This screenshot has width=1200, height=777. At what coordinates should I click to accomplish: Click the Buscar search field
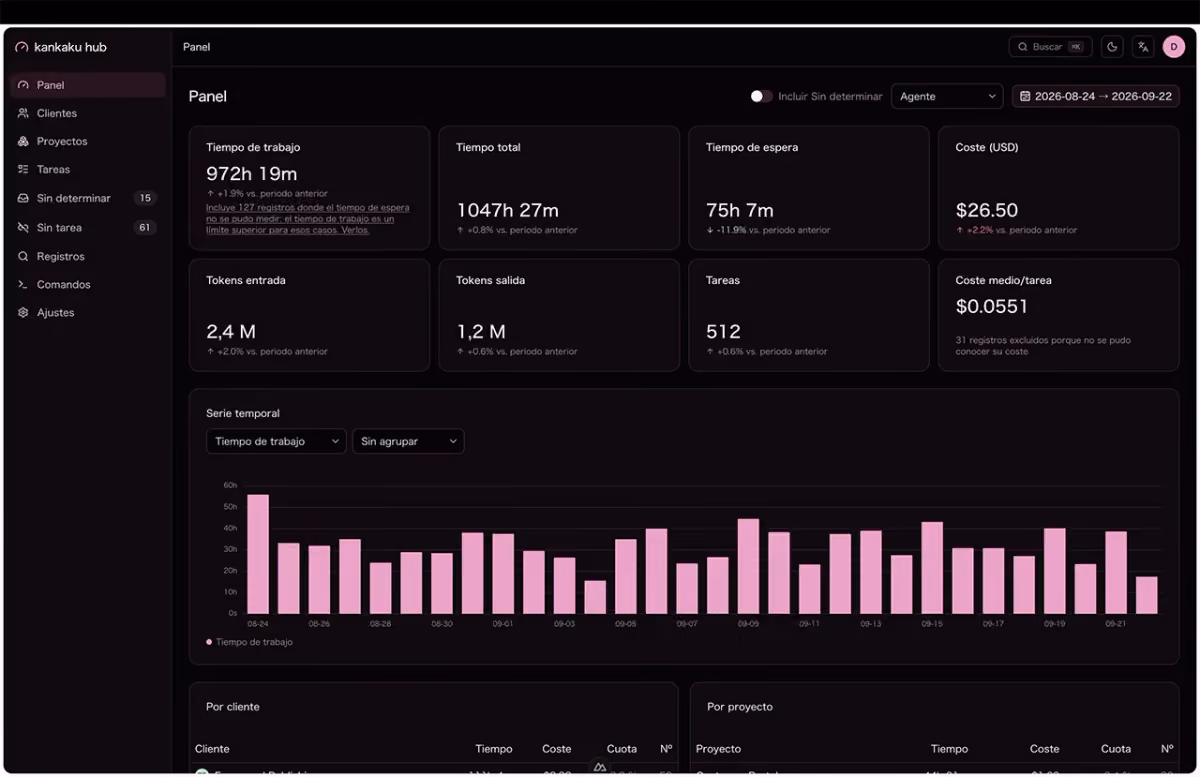pos(1050,47)
